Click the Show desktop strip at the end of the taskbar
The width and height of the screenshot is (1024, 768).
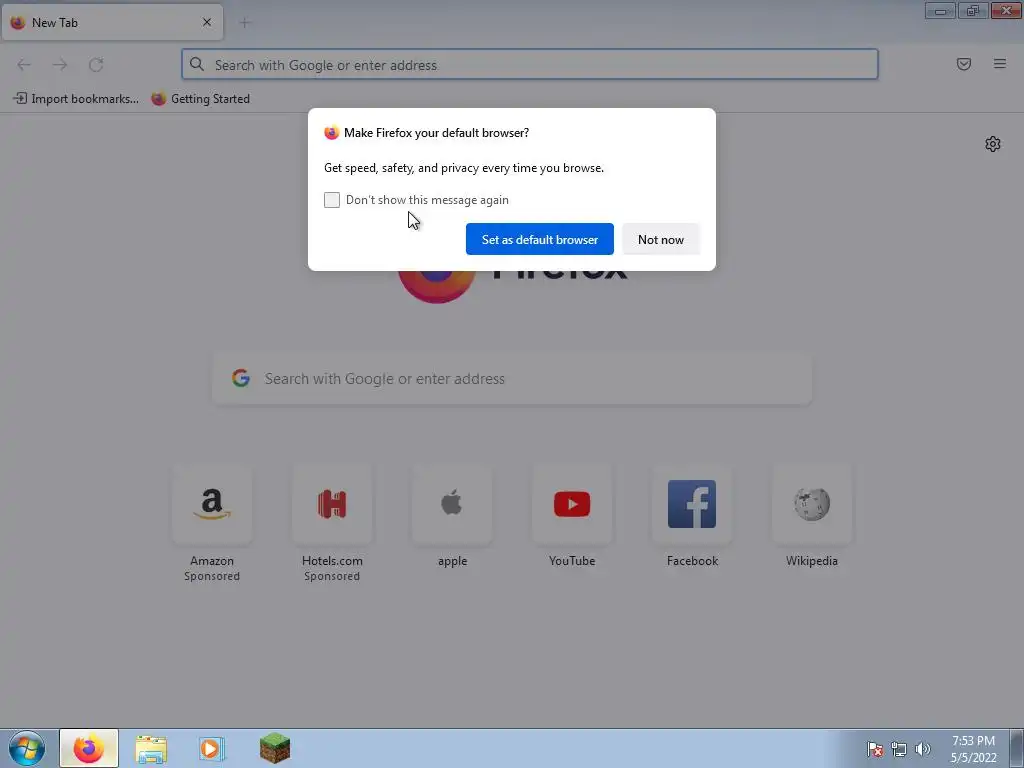click(x=1016, y=748)
